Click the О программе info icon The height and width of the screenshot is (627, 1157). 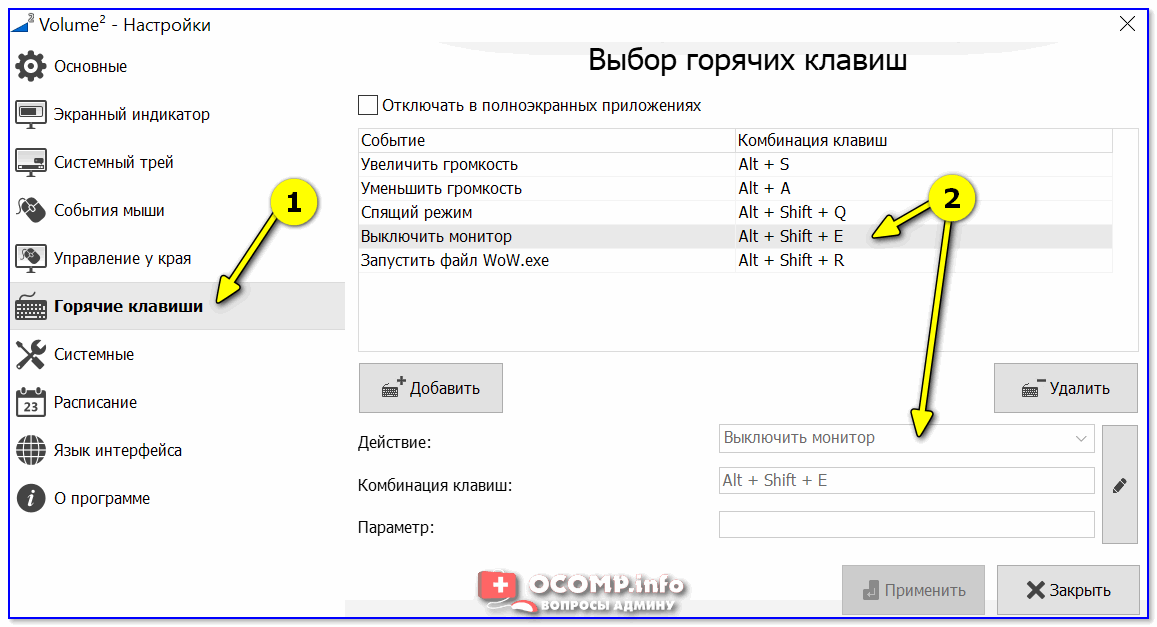(x=31, y=499)
